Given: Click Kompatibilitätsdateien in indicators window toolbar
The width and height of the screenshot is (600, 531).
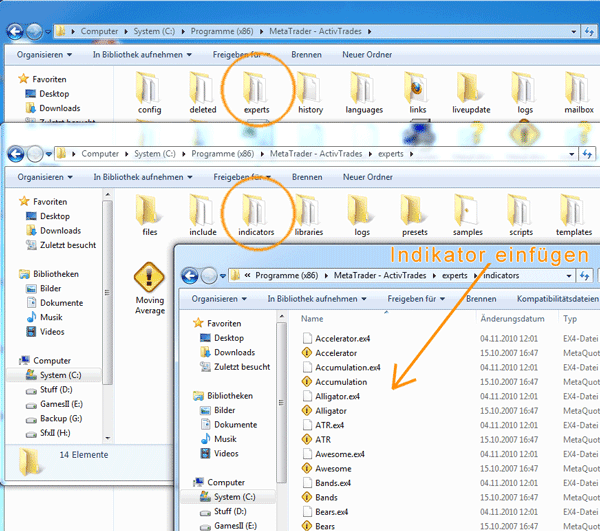Looking at the screenshot, I should pos(558,299).
